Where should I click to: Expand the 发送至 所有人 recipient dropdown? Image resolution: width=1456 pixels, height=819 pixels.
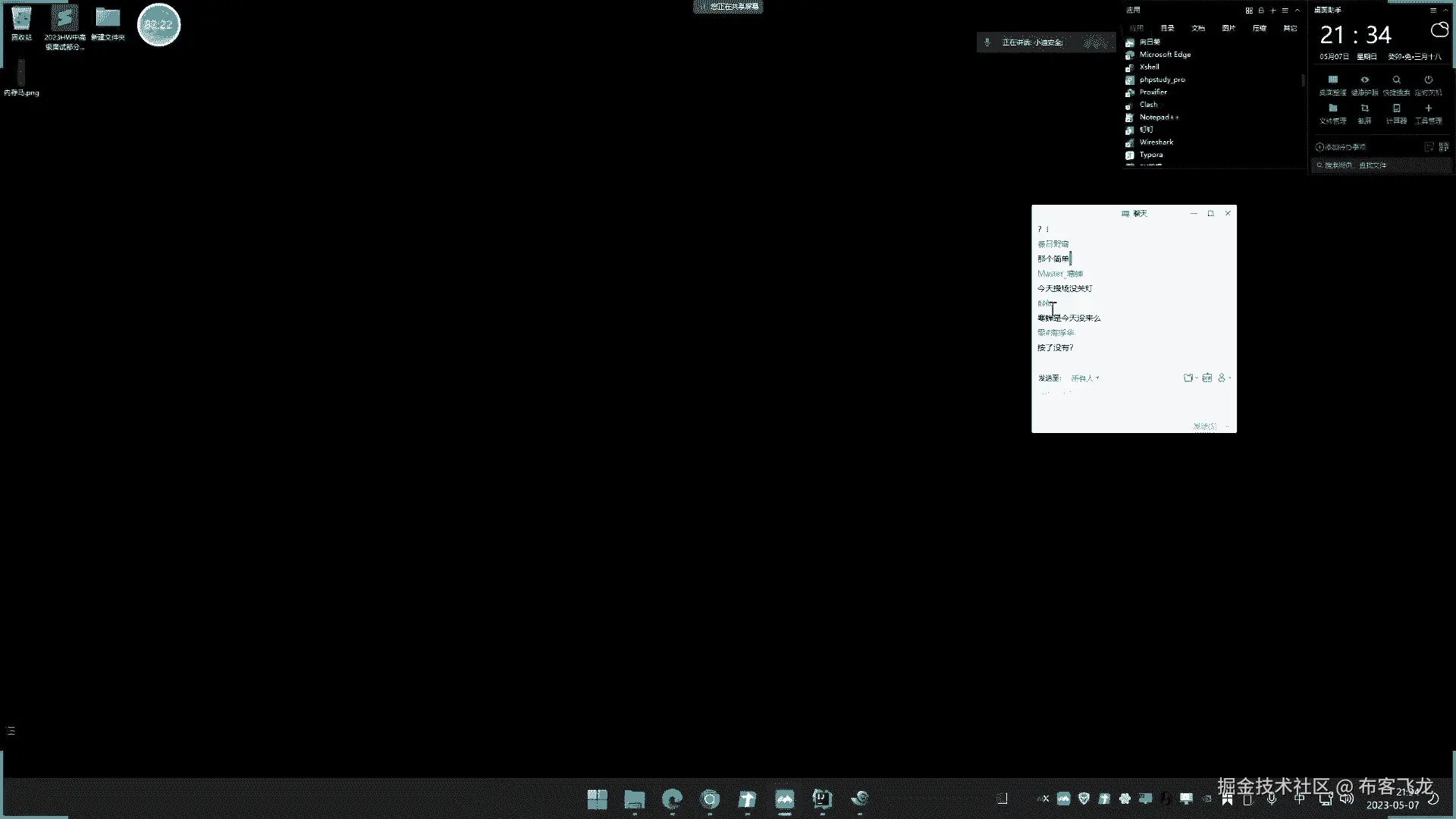coord(1085,378)
